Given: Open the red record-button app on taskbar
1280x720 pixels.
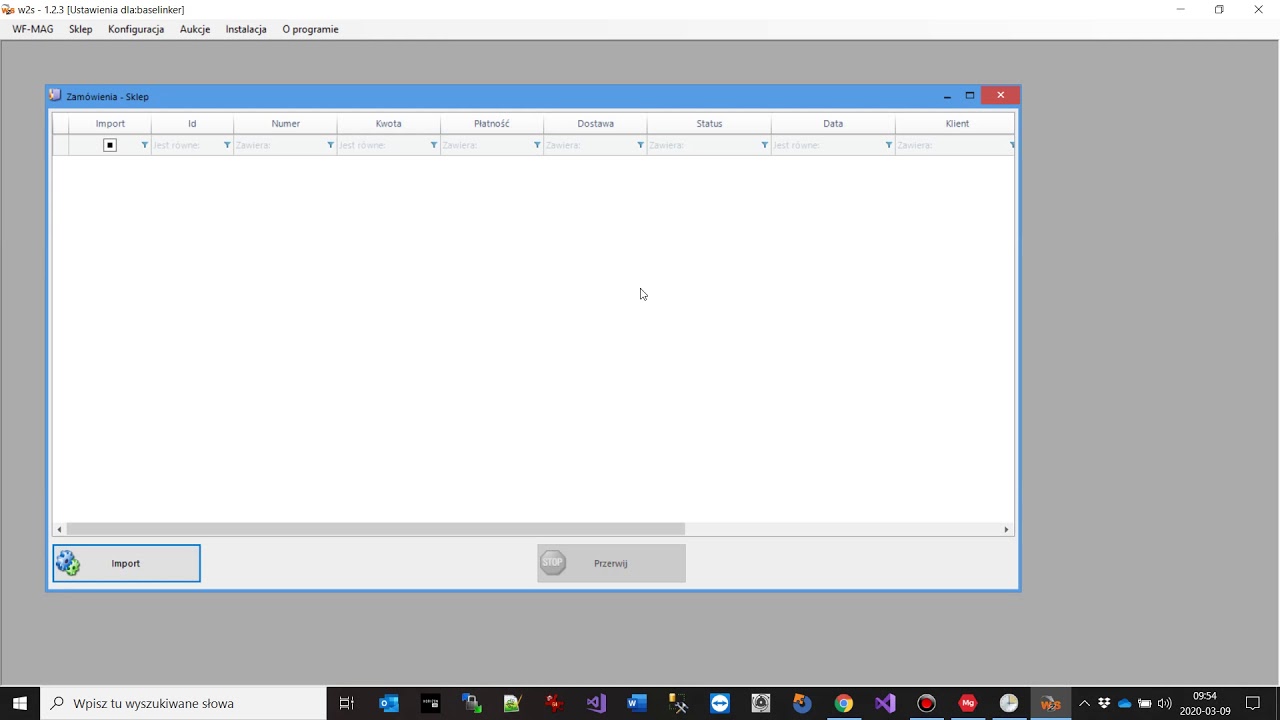Looking at the screenshot, I should tap(926, 703).
